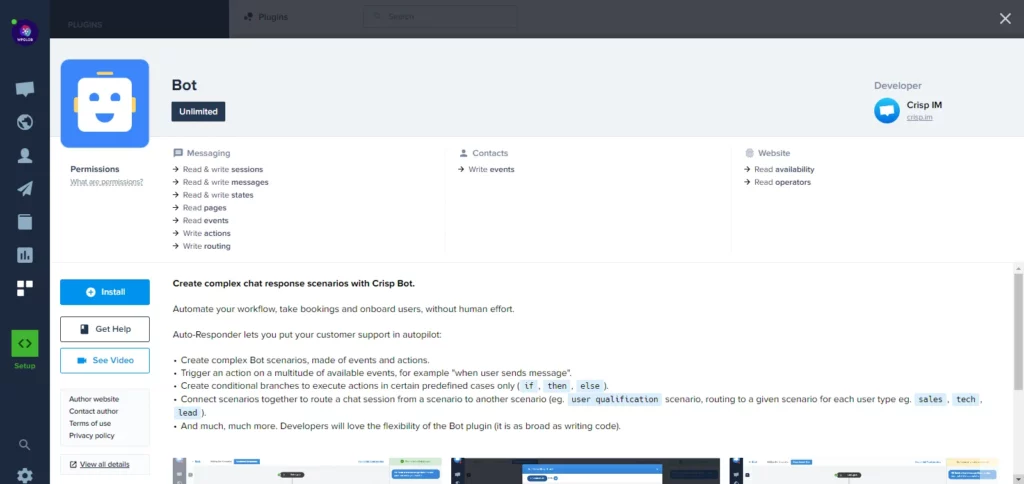Click the 'Read pages' permission
The image size is (1024, 484).
(x=204, y=208)
